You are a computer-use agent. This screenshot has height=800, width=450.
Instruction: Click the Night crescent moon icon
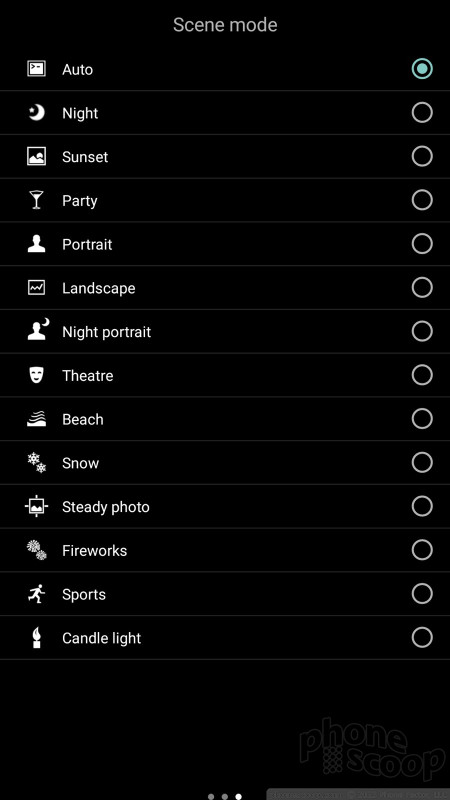tap(36, 113)
